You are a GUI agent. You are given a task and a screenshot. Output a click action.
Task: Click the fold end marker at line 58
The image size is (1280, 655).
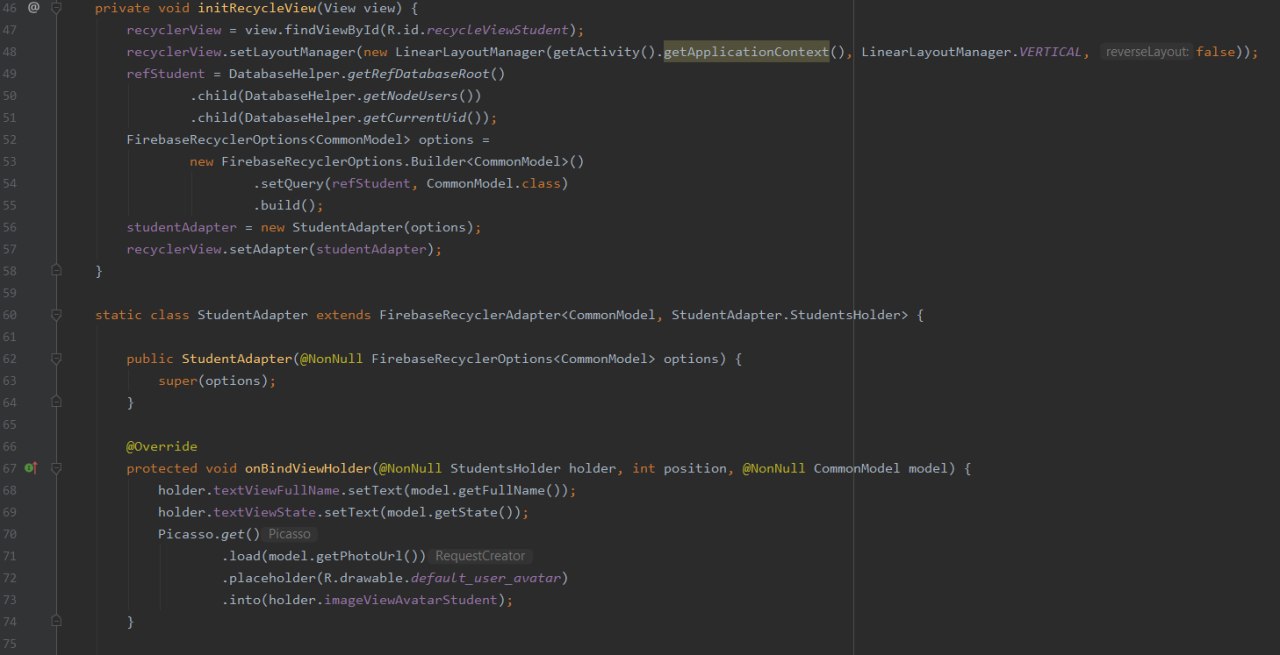pyautogui.click(x=56, y=271)
